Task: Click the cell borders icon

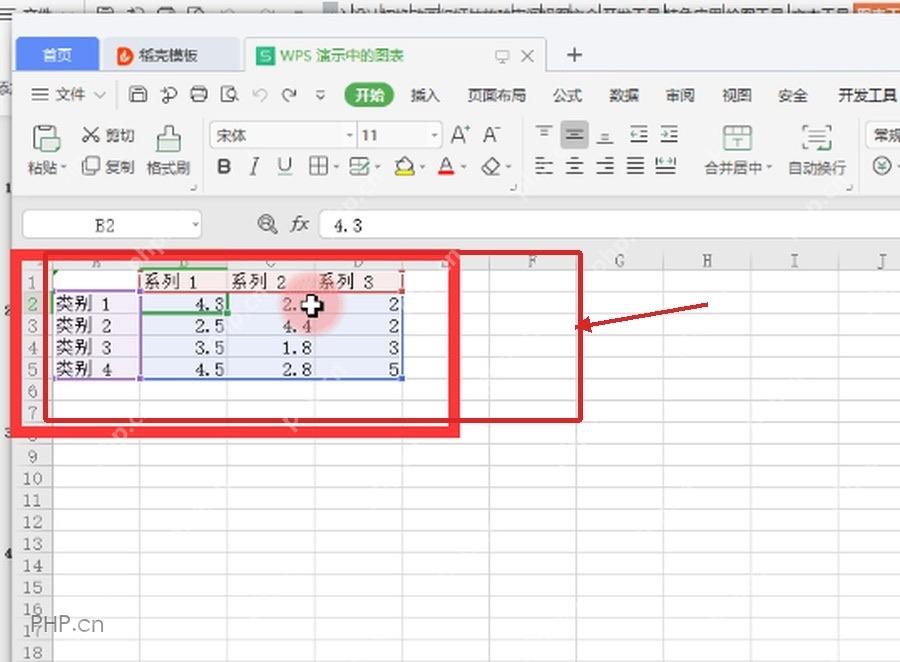Action: 319,167
